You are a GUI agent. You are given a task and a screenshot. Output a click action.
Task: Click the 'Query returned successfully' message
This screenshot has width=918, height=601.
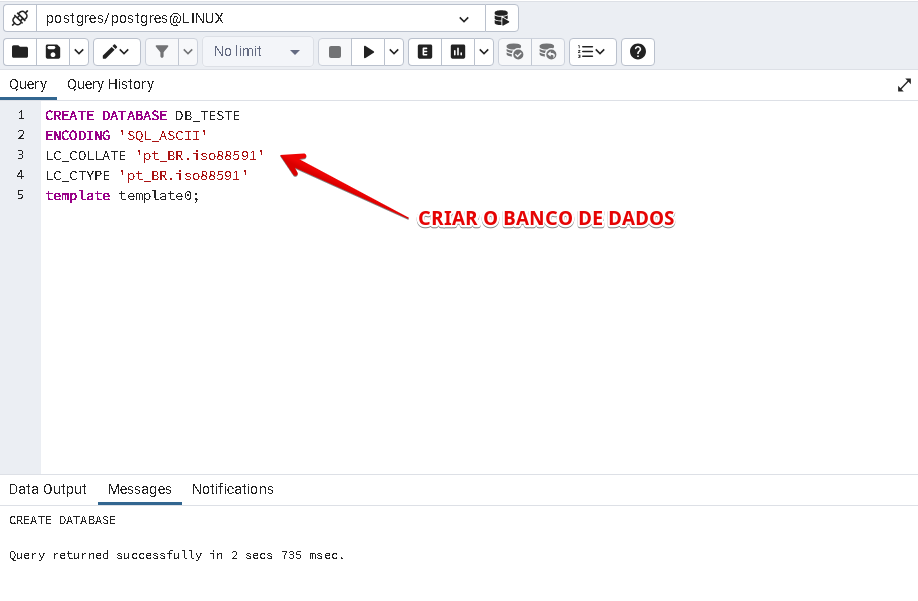point(176,555)
